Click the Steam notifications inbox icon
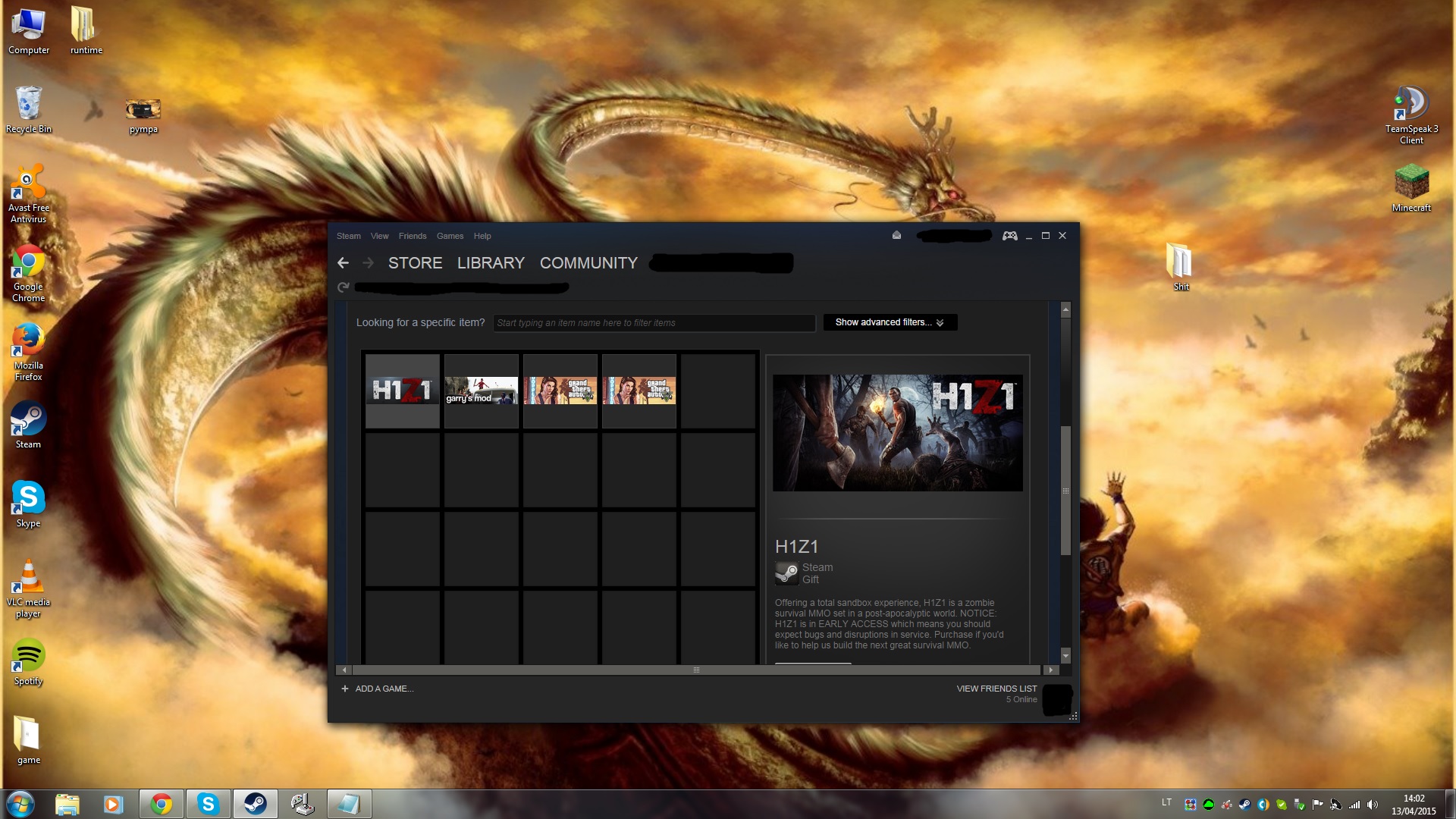The width and height of the screenshot is (1456, 819). pos(896,235)
